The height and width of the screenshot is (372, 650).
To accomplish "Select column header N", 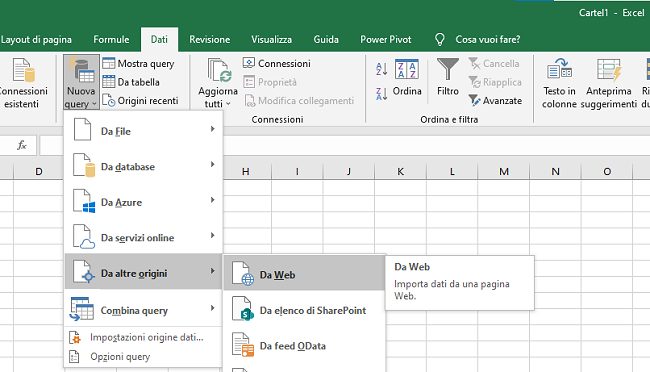I will click(555, 171).
